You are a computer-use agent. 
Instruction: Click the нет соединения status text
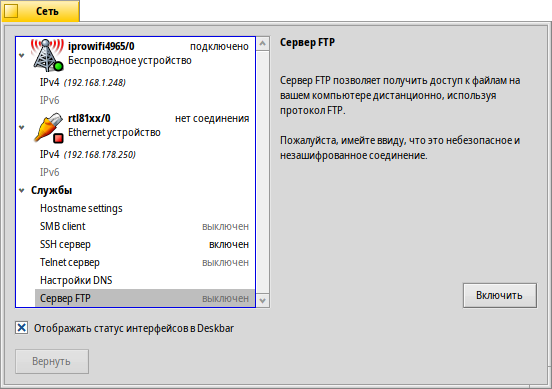[212, 119]
